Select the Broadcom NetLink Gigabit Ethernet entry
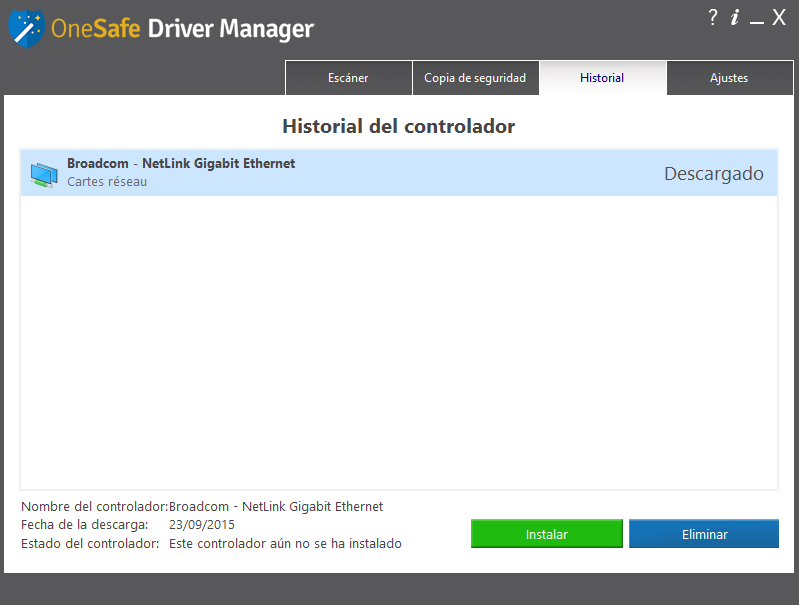The width and height of the screenshot is (799, 605). [181, 164]
